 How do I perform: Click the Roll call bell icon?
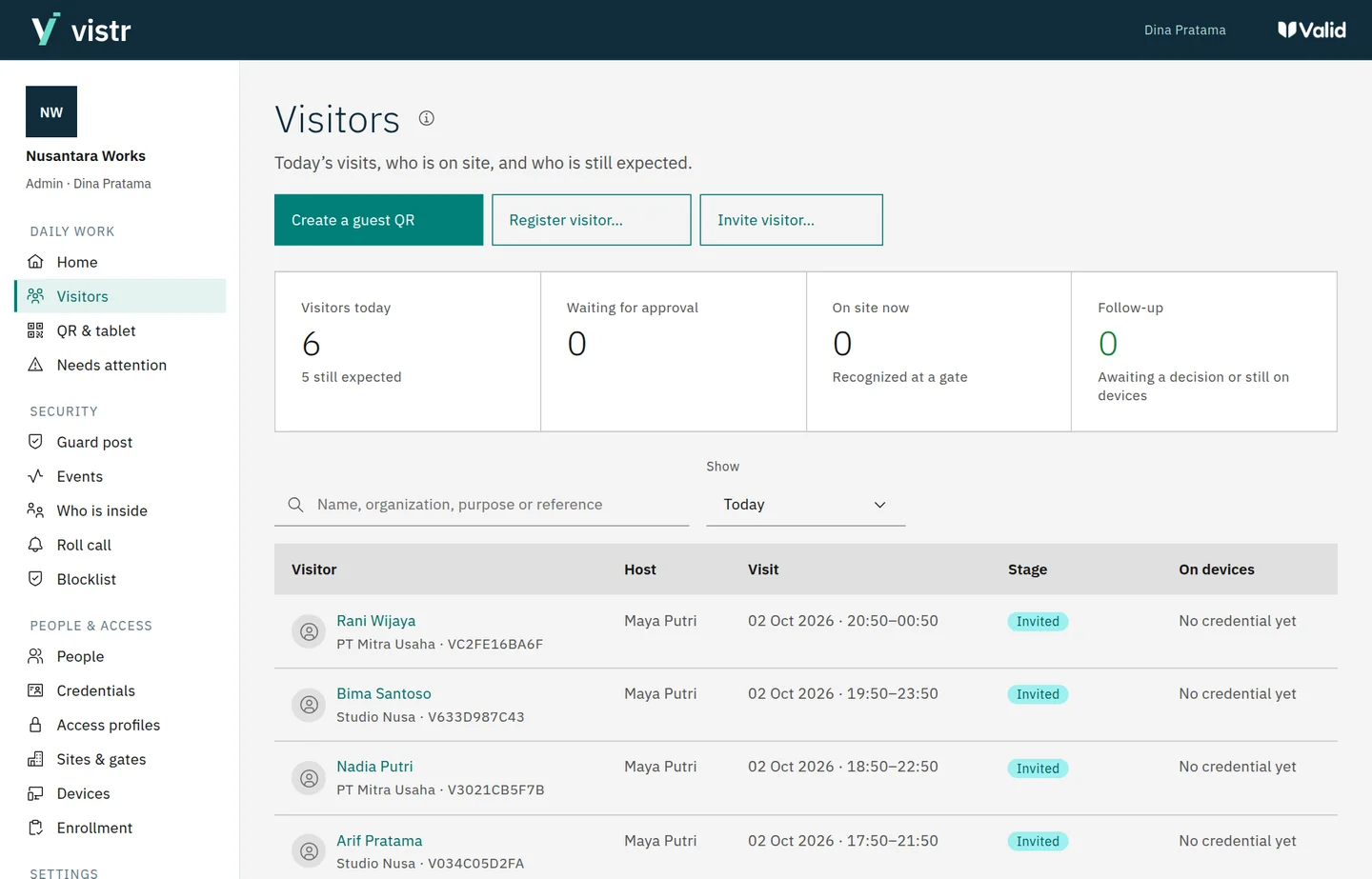(35, 545)
